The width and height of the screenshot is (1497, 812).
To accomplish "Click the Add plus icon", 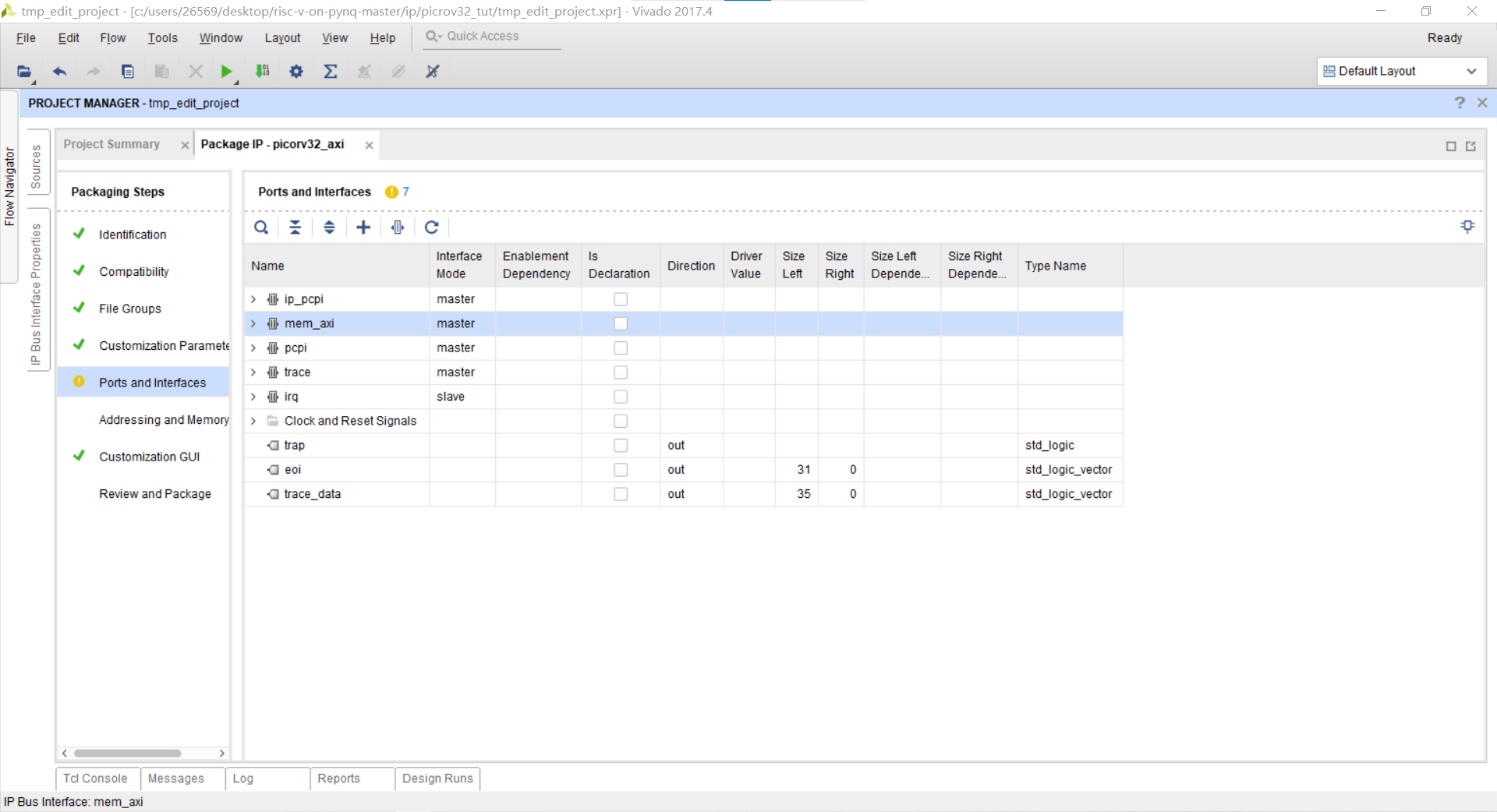I will 363,227.
